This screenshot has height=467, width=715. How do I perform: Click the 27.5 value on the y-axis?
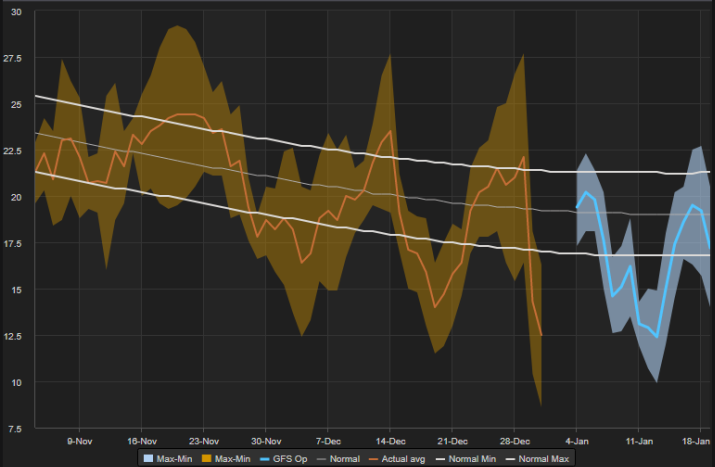coord(13,58)
